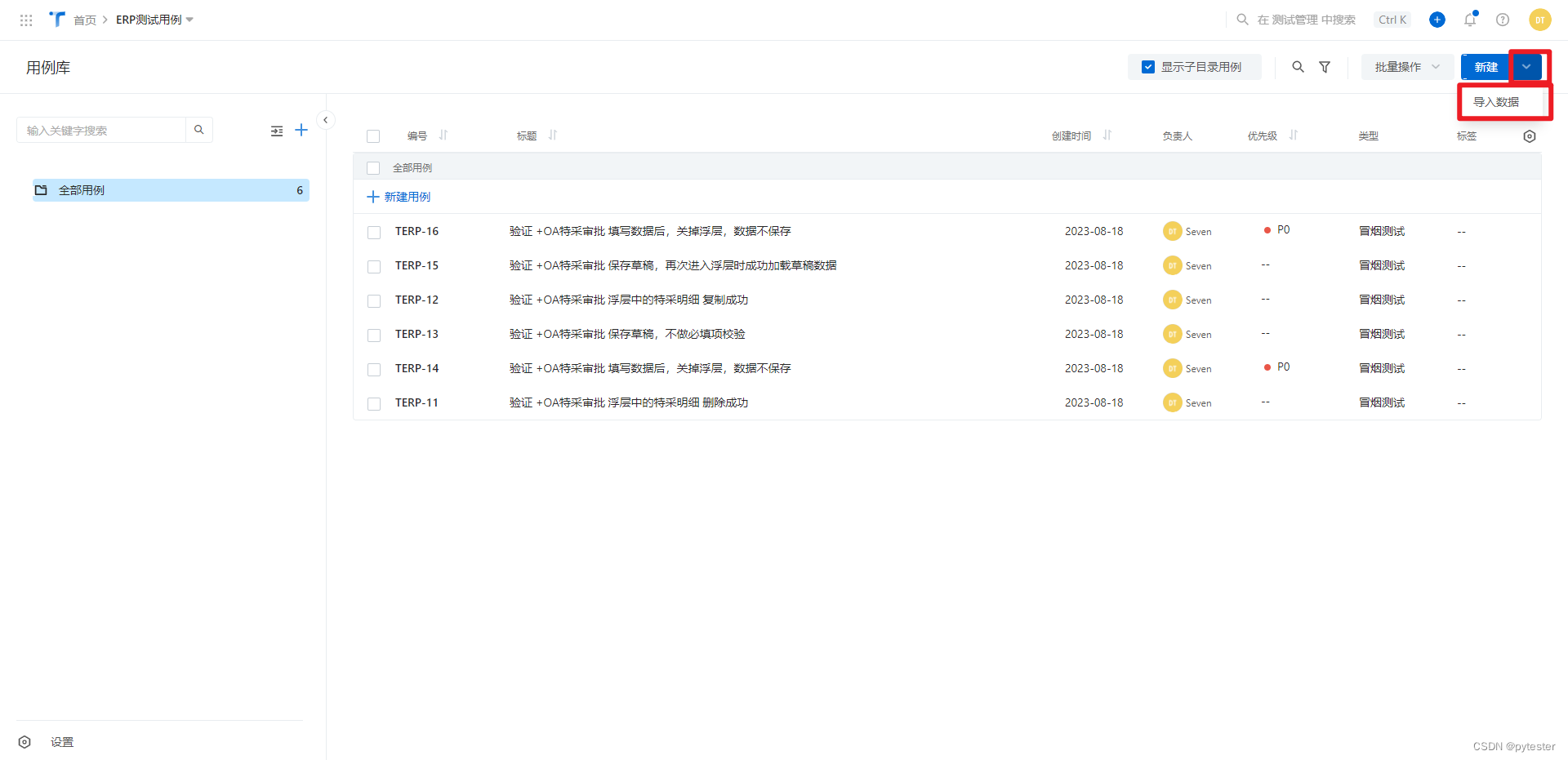Select the 全部用例 folder in sidebar
The image size is (1568, 760).
pos(171,190)
